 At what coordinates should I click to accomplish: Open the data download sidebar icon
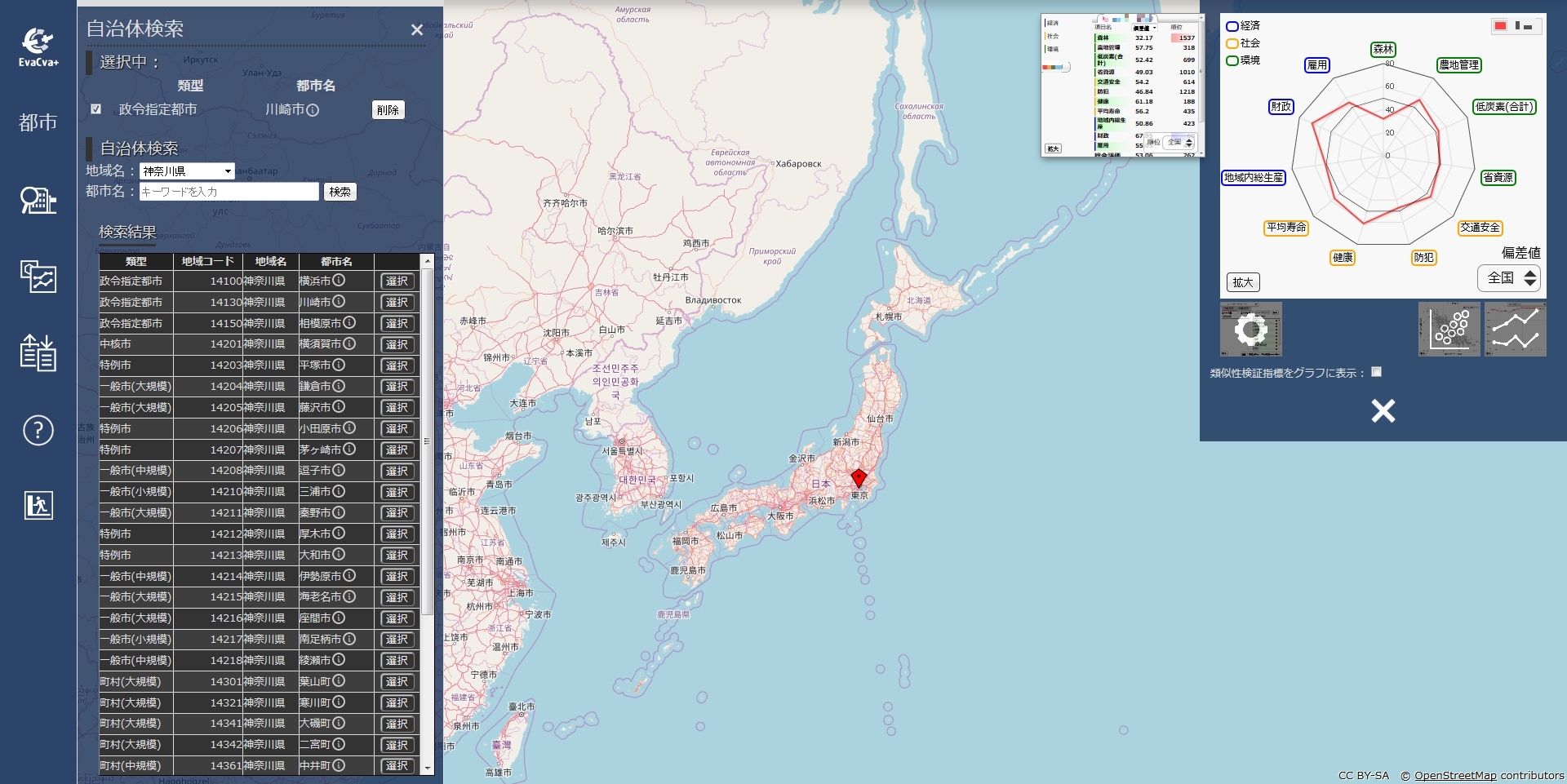click(x=38, y=352)
